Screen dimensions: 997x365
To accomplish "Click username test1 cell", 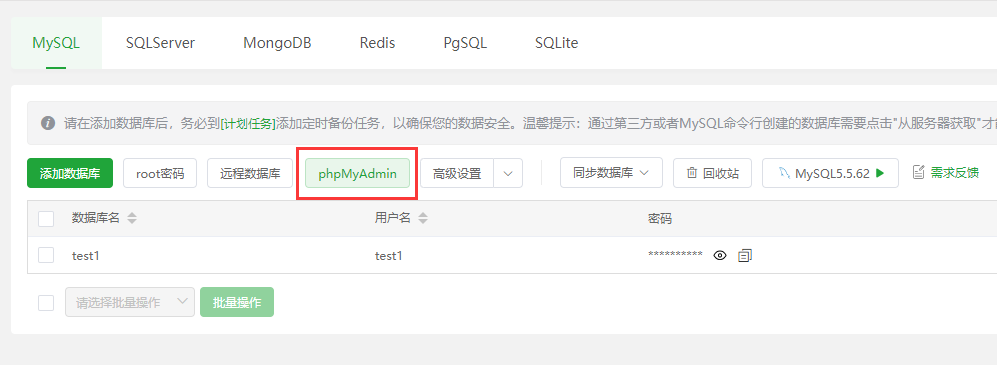I will [389, 256].
